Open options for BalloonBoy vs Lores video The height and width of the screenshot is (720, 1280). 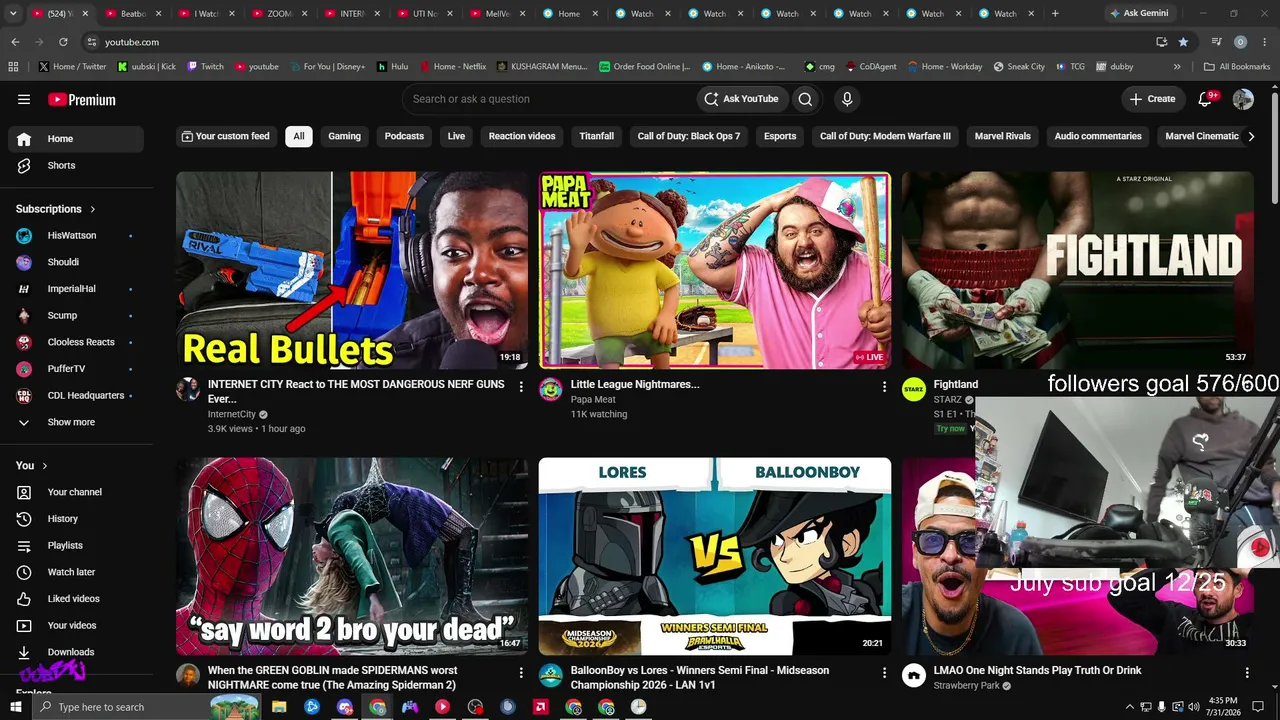[884, 672]
